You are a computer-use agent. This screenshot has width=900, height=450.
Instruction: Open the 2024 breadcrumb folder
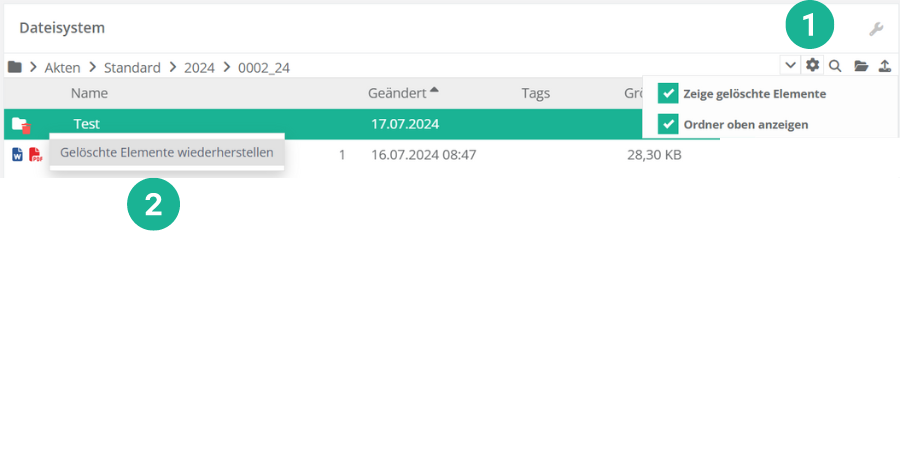tap(199, 68)
